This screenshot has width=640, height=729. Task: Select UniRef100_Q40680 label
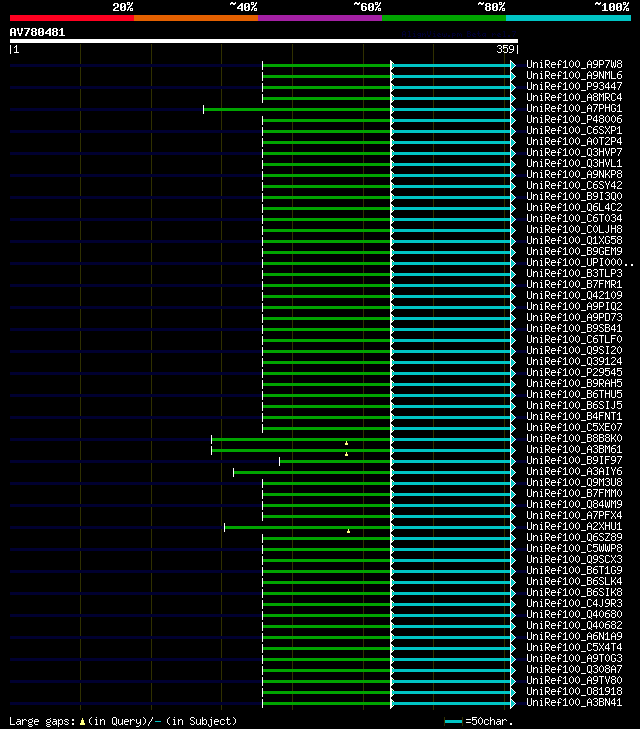[x=574, y=615]
